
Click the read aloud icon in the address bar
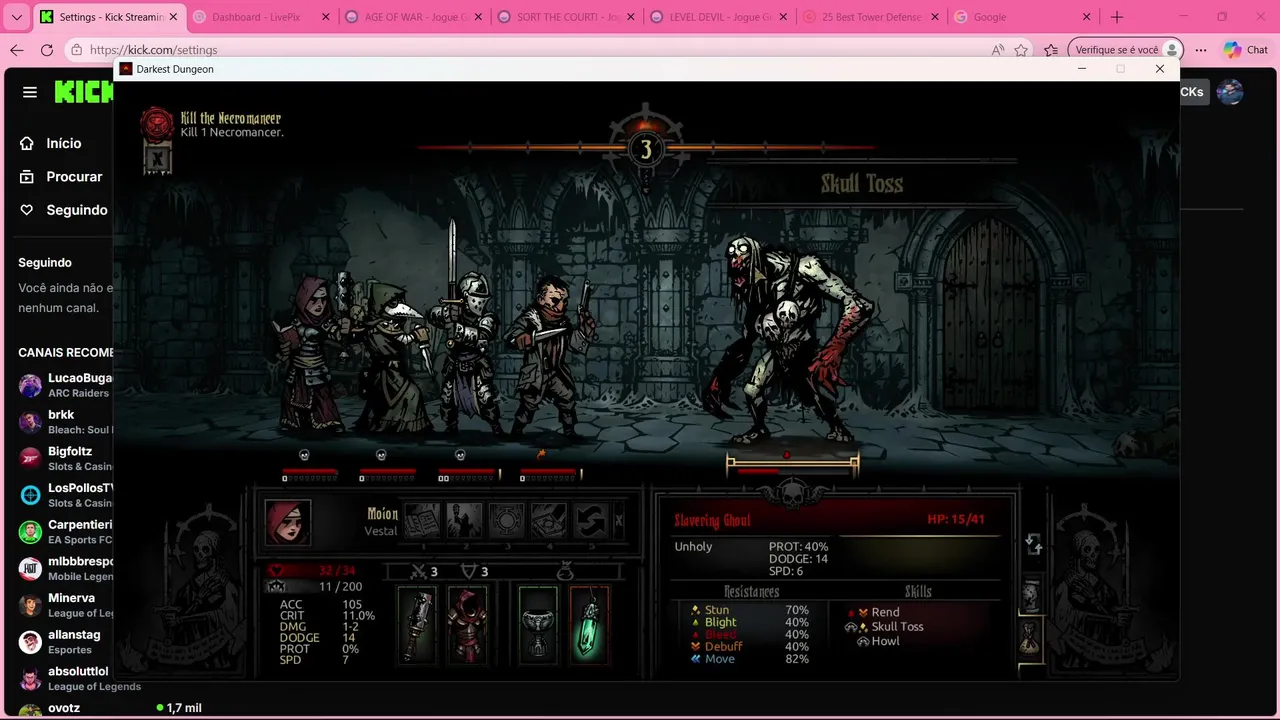(x=998, y=50)
